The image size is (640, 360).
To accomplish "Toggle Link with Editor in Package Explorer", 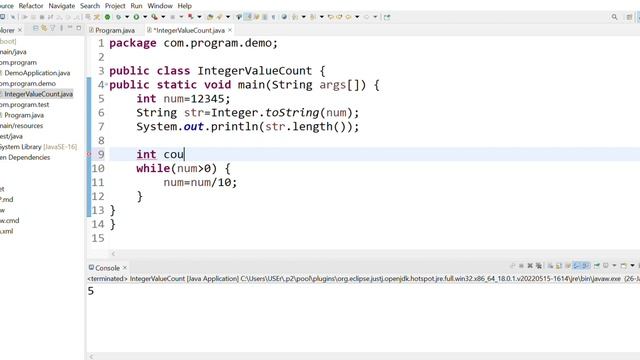I will (x=44, y=28).
